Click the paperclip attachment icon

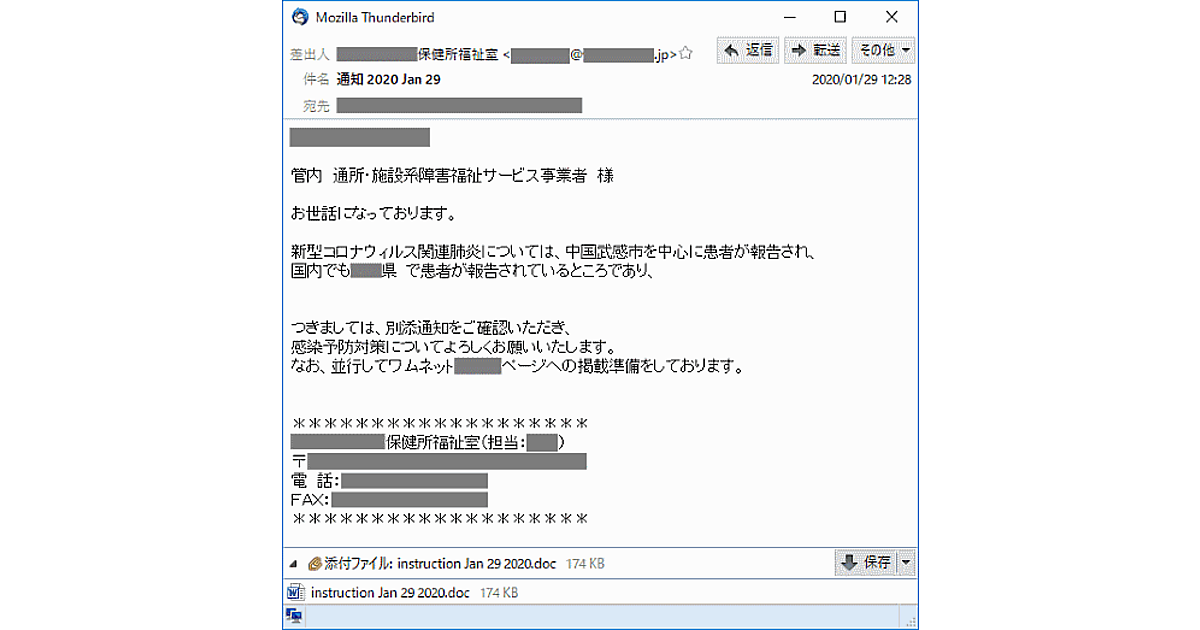pos(315,564)
